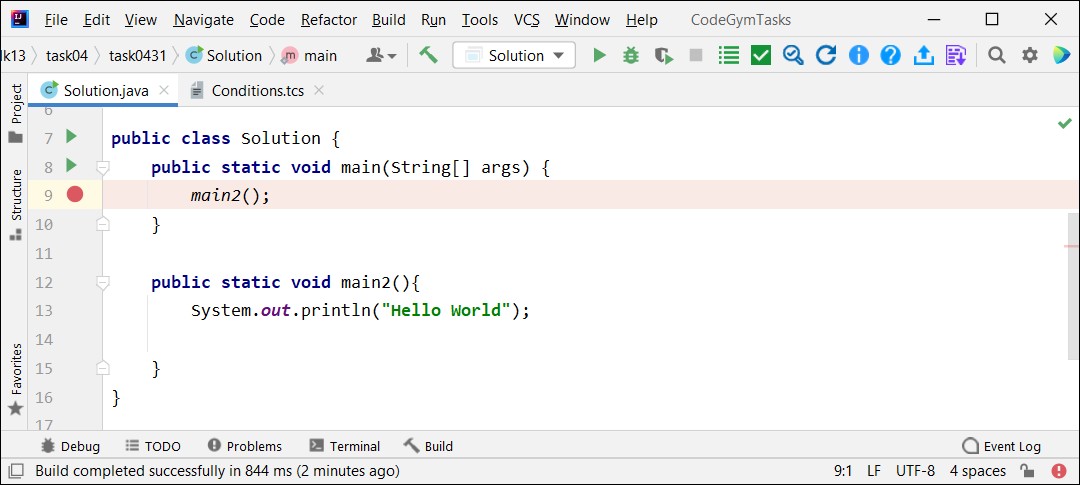Click the fold end marker on line 10
This screenshot has height=485, width=1080.
(x=103, y=224)
